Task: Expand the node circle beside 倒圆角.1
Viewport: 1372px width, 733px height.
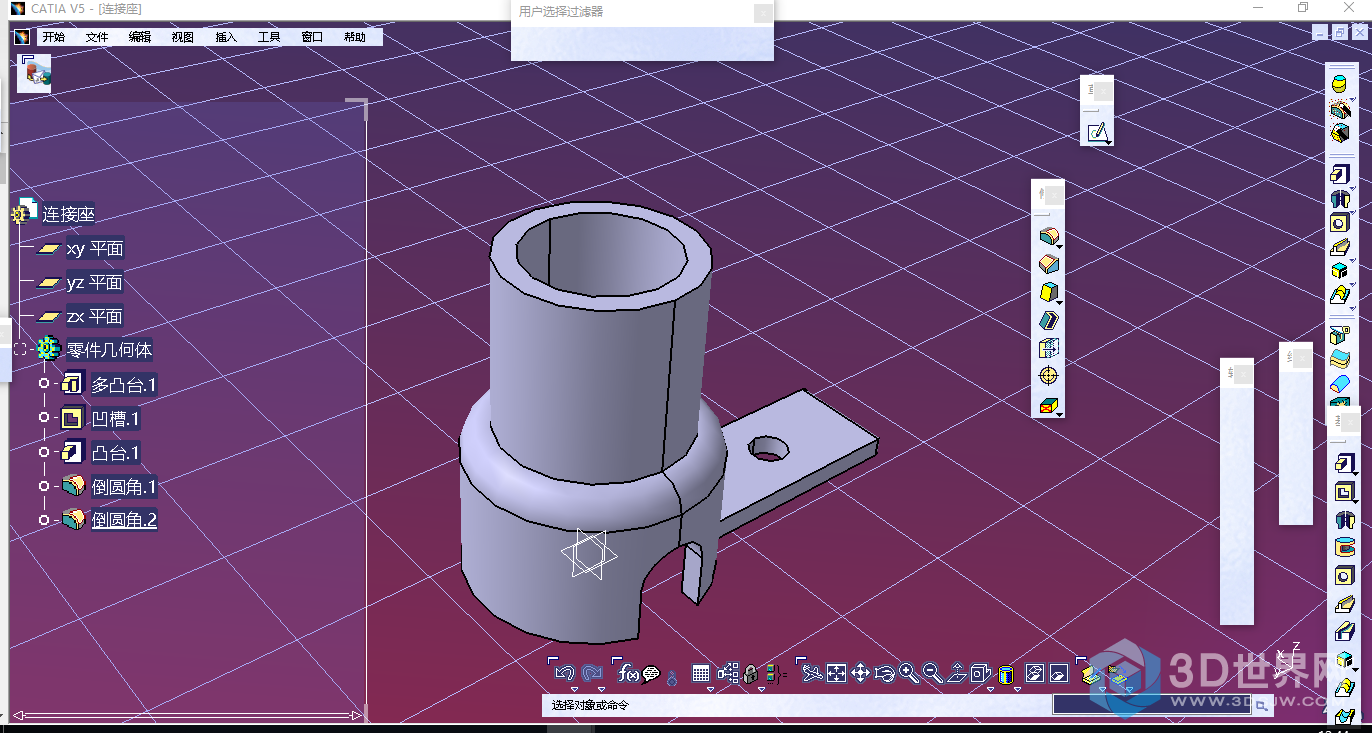Action: tap(43, 486)
